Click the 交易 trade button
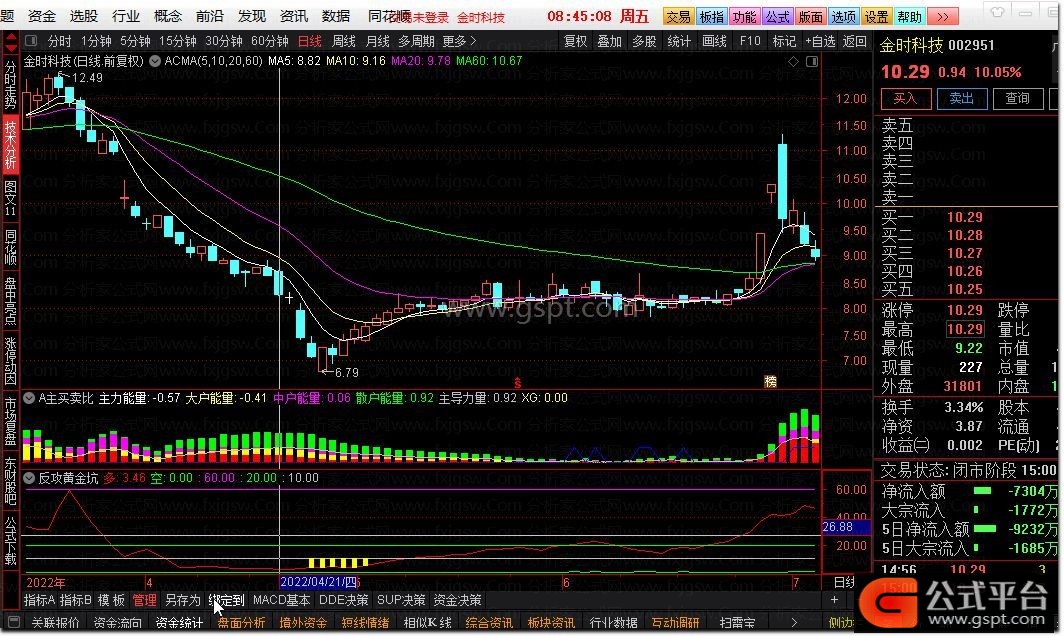This screenshot has height=636, width=1064. click(678, 16)
